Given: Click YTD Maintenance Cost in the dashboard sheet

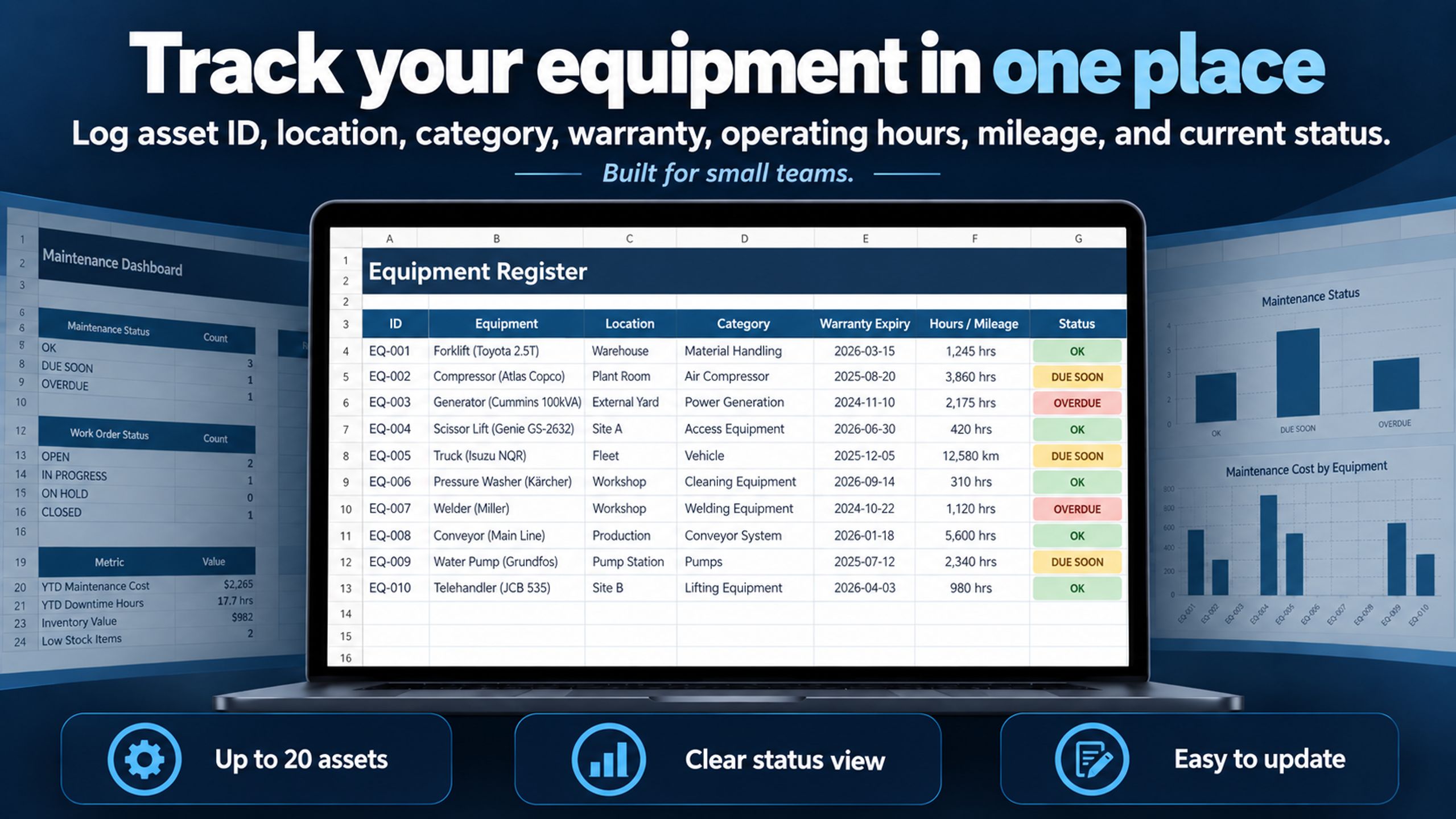Looking at the screenshot, I should click(x=95, y=586).
